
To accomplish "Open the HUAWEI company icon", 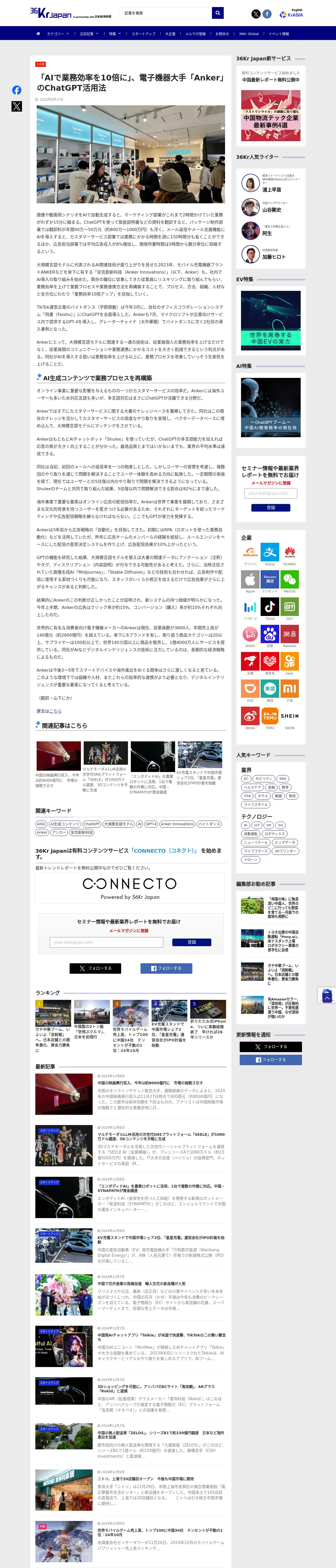I will tap(290, 552).
